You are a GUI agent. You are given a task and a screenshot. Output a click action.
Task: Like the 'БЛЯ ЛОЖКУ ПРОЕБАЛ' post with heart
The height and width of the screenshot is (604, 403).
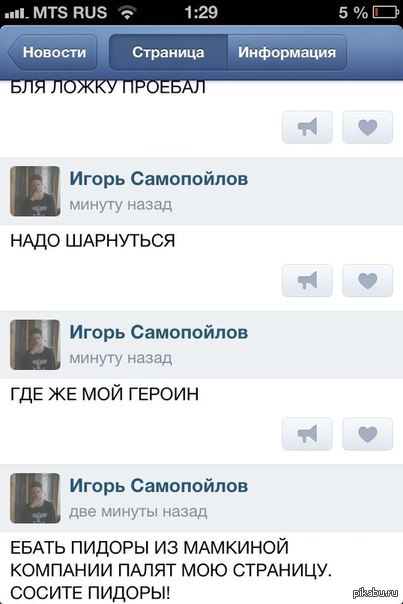click(x=368, y=127)
